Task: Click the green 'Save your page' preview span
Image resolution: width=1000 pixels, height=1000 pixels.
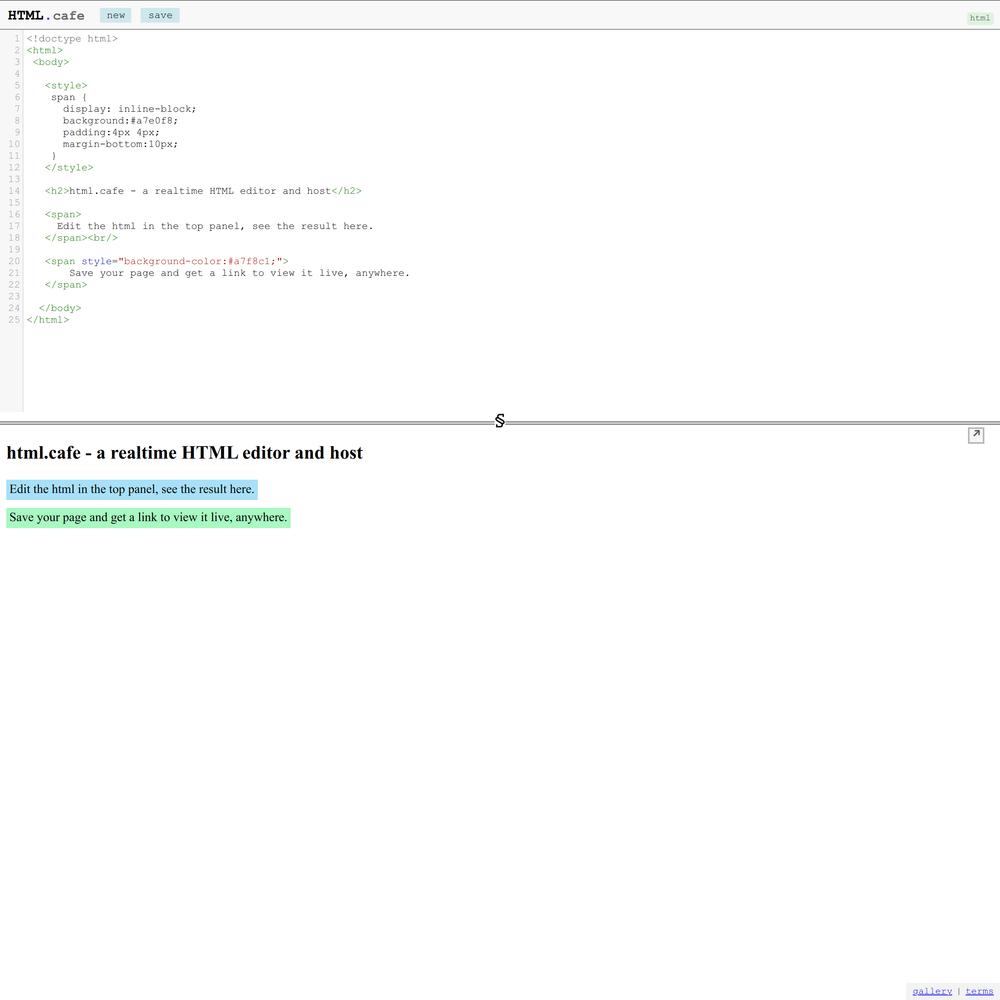Action: click(149, 518)
